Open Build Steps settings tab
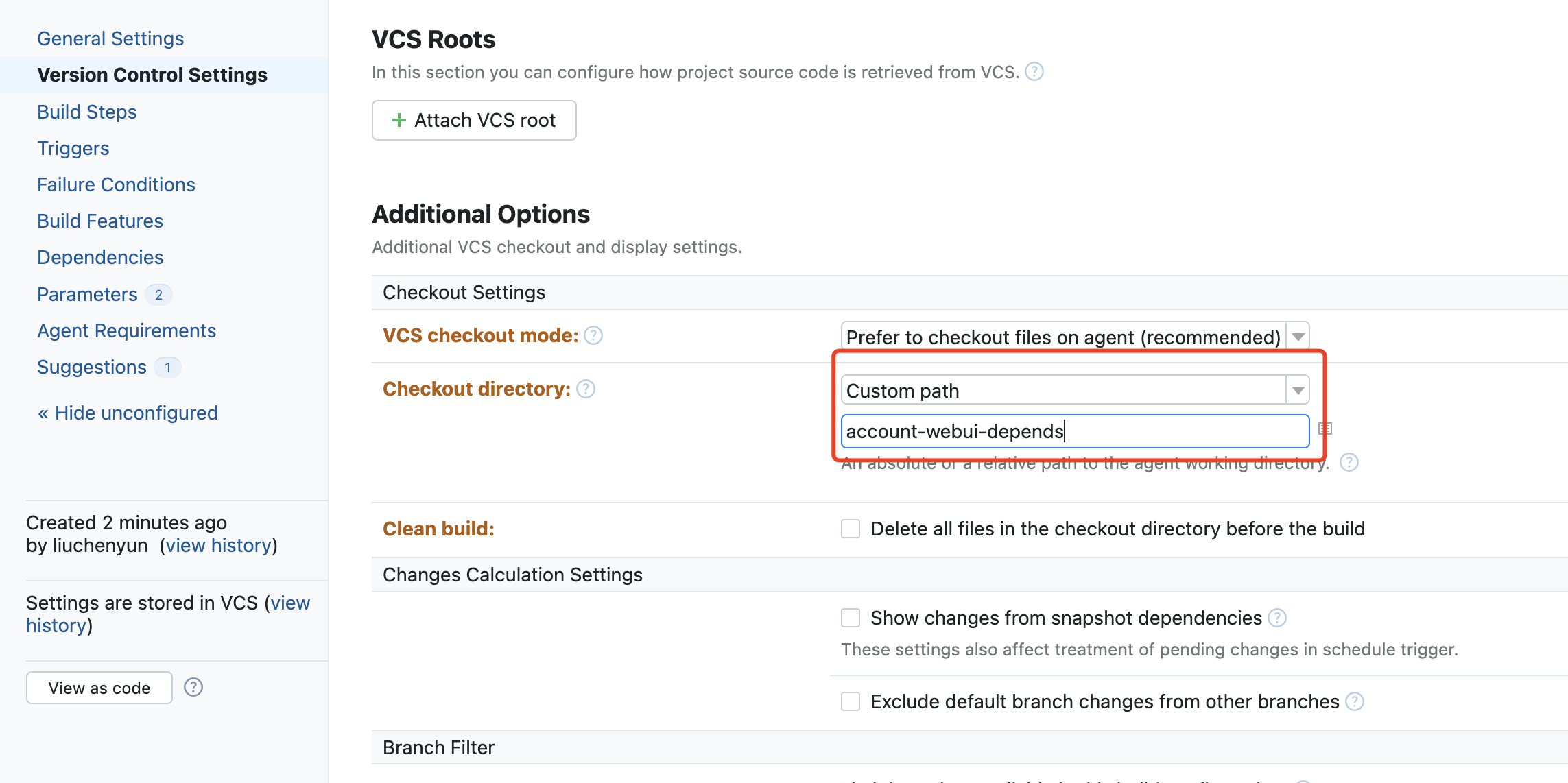 coord(87,112)
